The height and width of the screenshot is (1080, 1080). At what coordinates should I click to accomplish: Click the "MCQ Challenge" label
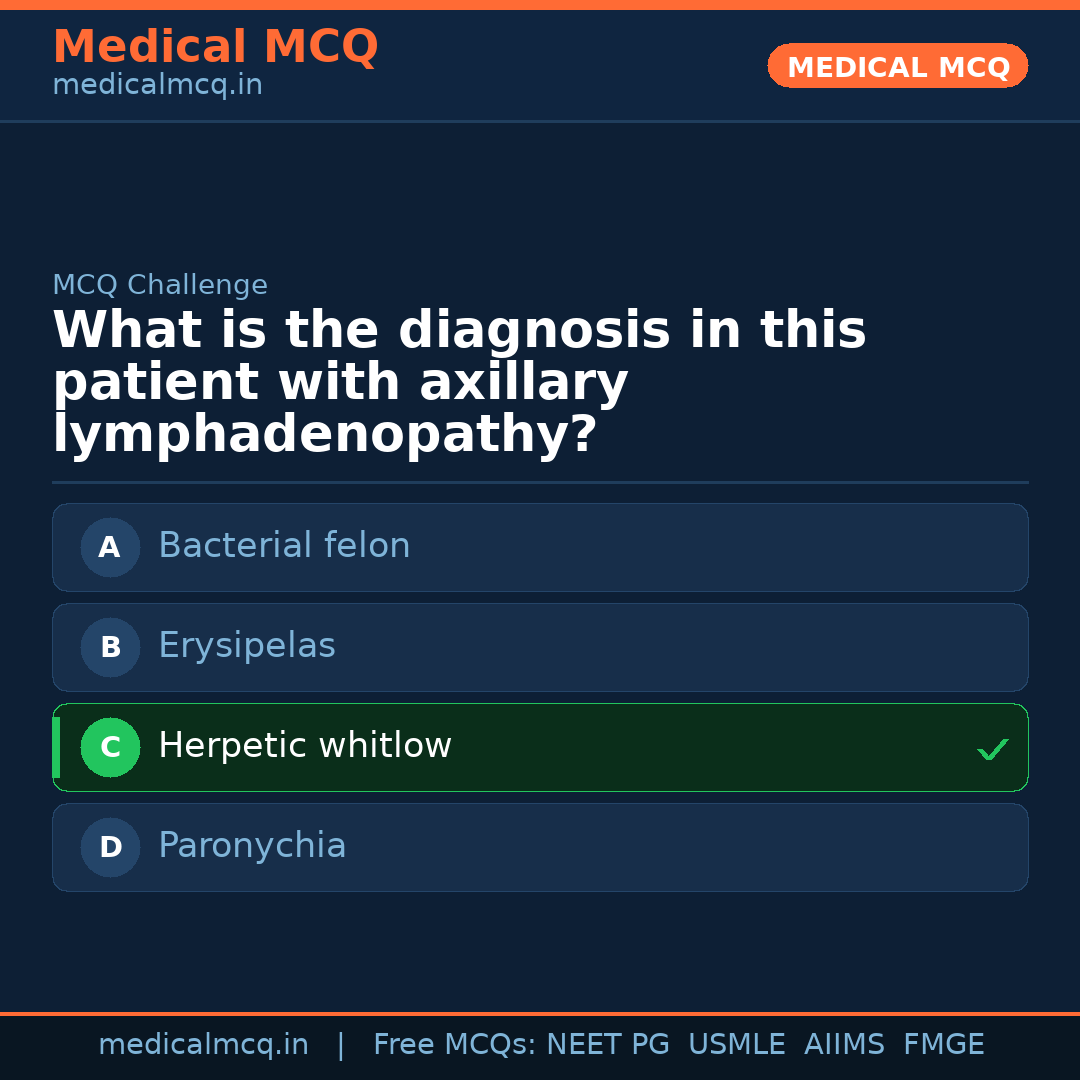tap(160, 285)
